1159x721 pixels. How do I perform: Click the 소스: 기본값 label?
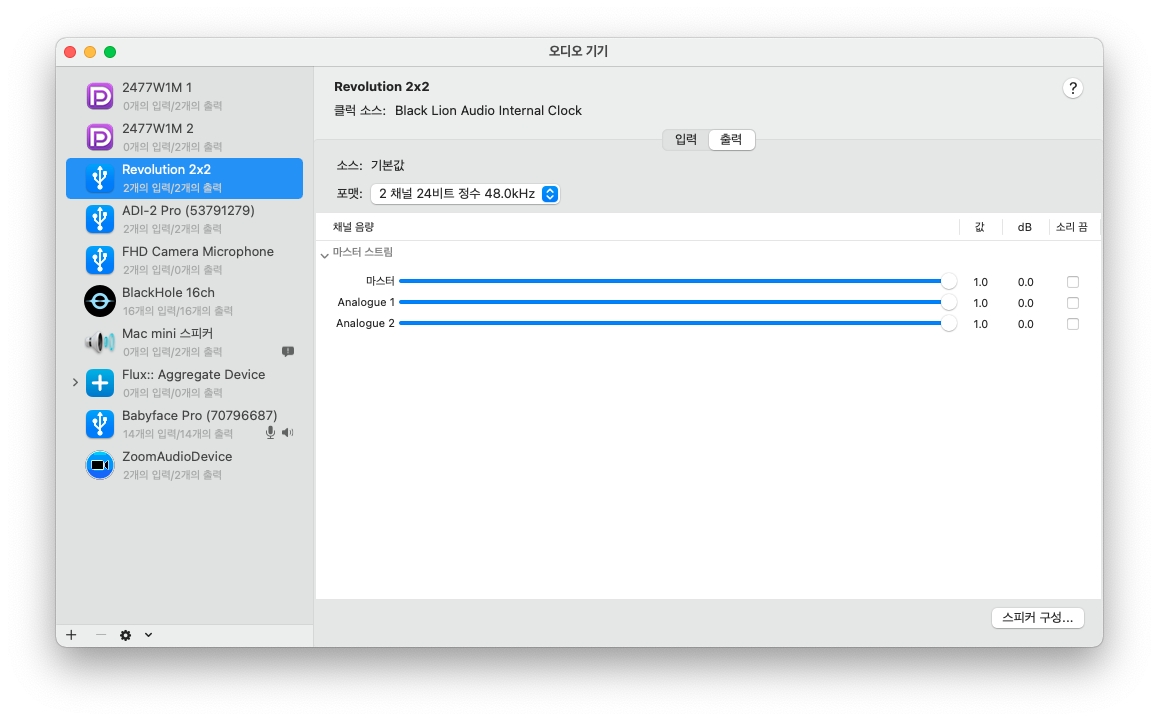[370, 166]
